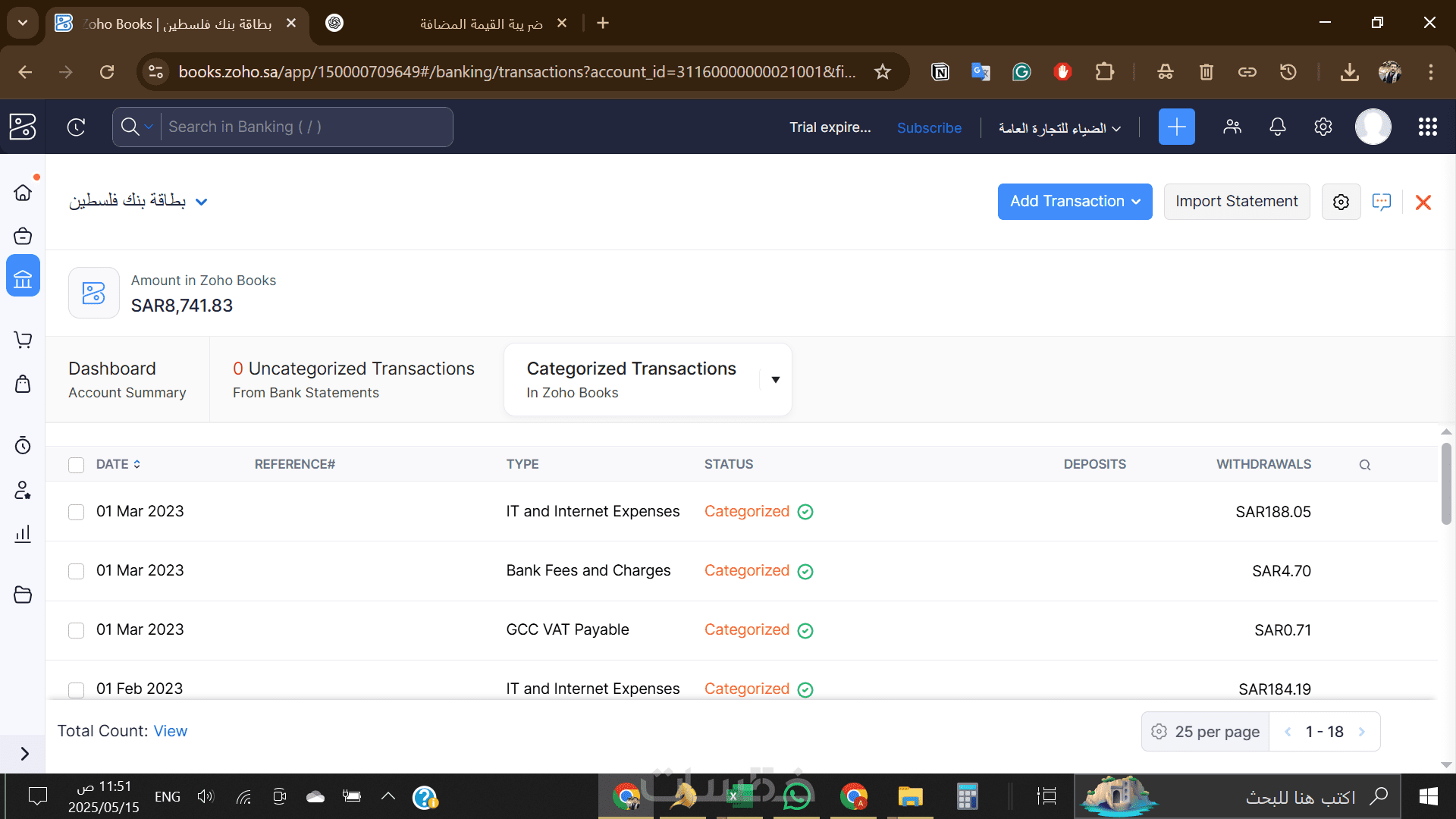Switch to Dashboard Account Summary tab

click(x=127, y=379)
